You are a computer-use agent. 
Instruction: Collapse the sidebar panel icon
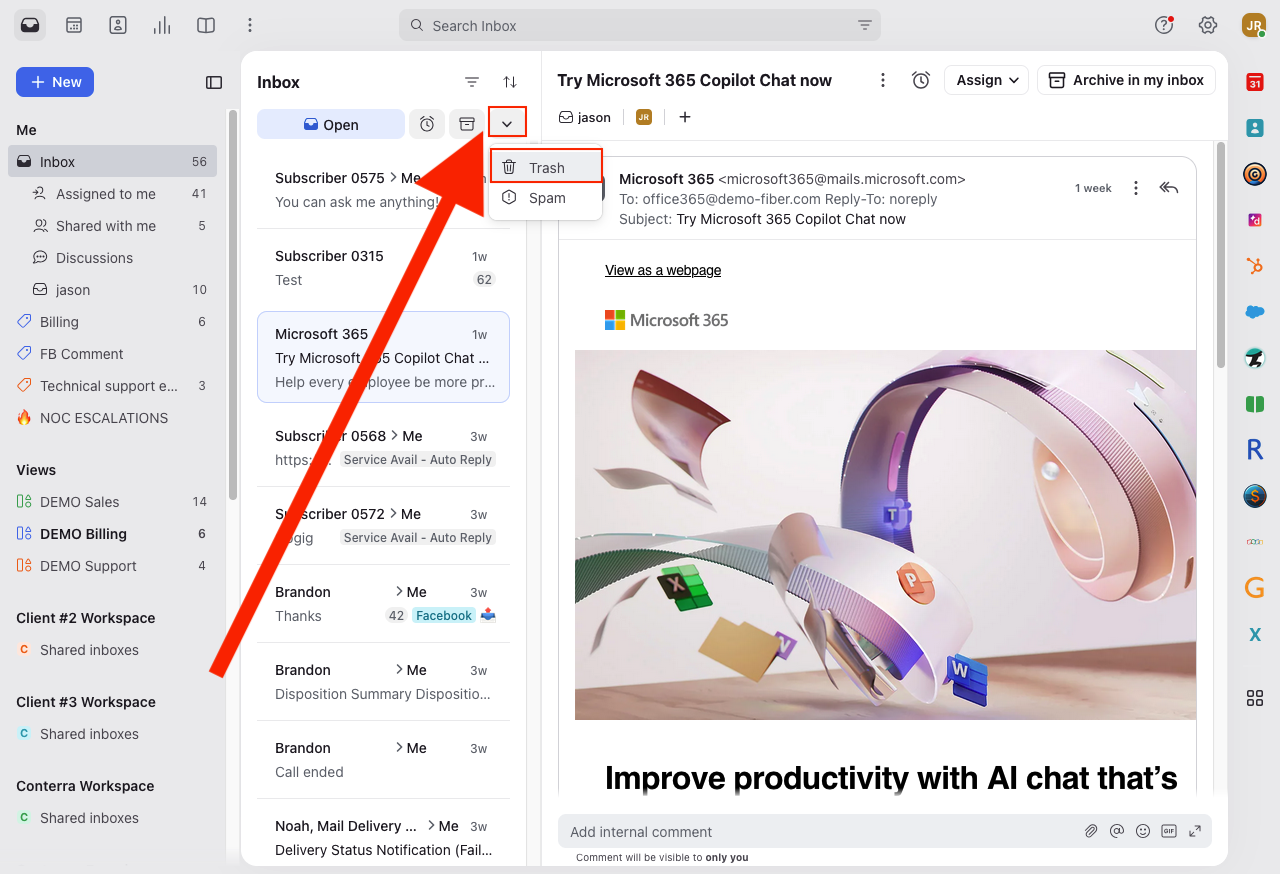pos(214,82)
